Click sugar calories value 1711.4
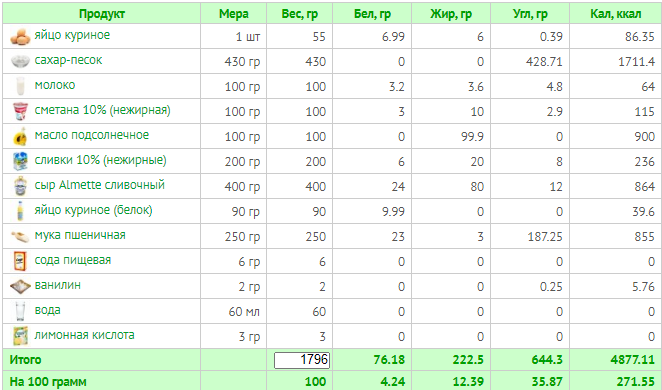Screen dimensions: 662x390 pos(636,62)
